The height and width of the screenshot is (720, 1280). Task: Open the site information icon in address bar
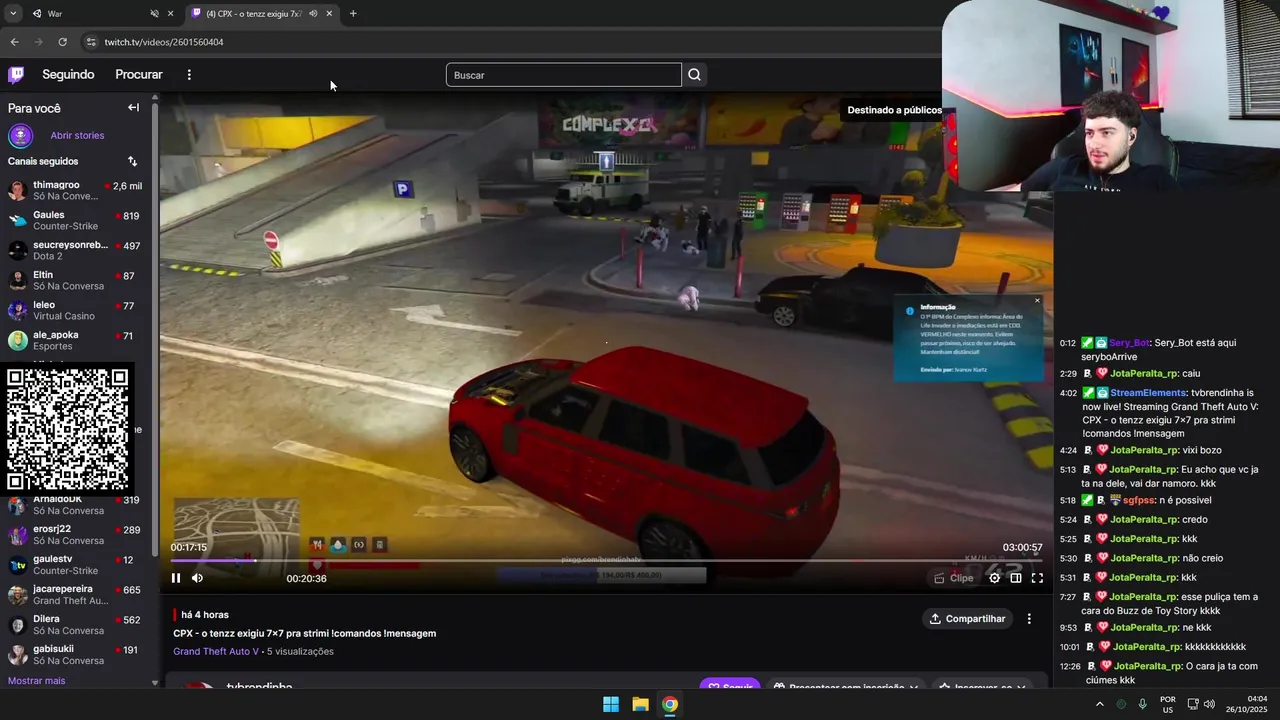coord(91,42)
